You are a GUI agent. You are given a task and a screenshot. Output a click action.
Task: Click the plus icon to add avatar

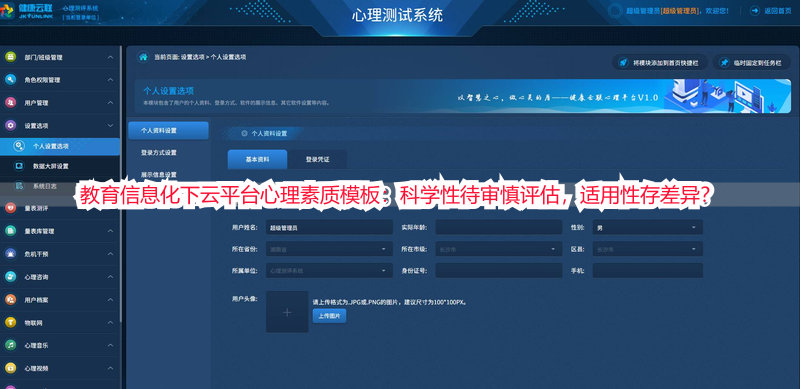(x=287, y=312)
